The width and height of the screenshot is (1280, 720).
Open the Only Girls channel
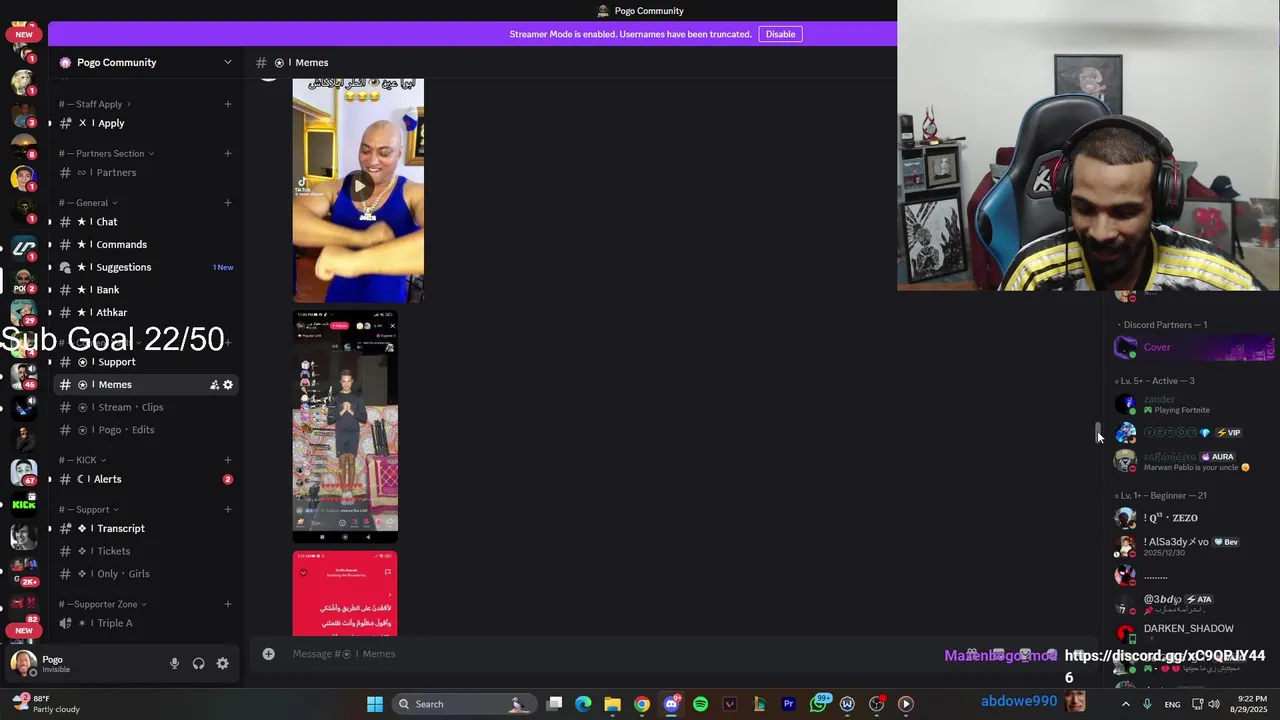(x=145, y=574)
